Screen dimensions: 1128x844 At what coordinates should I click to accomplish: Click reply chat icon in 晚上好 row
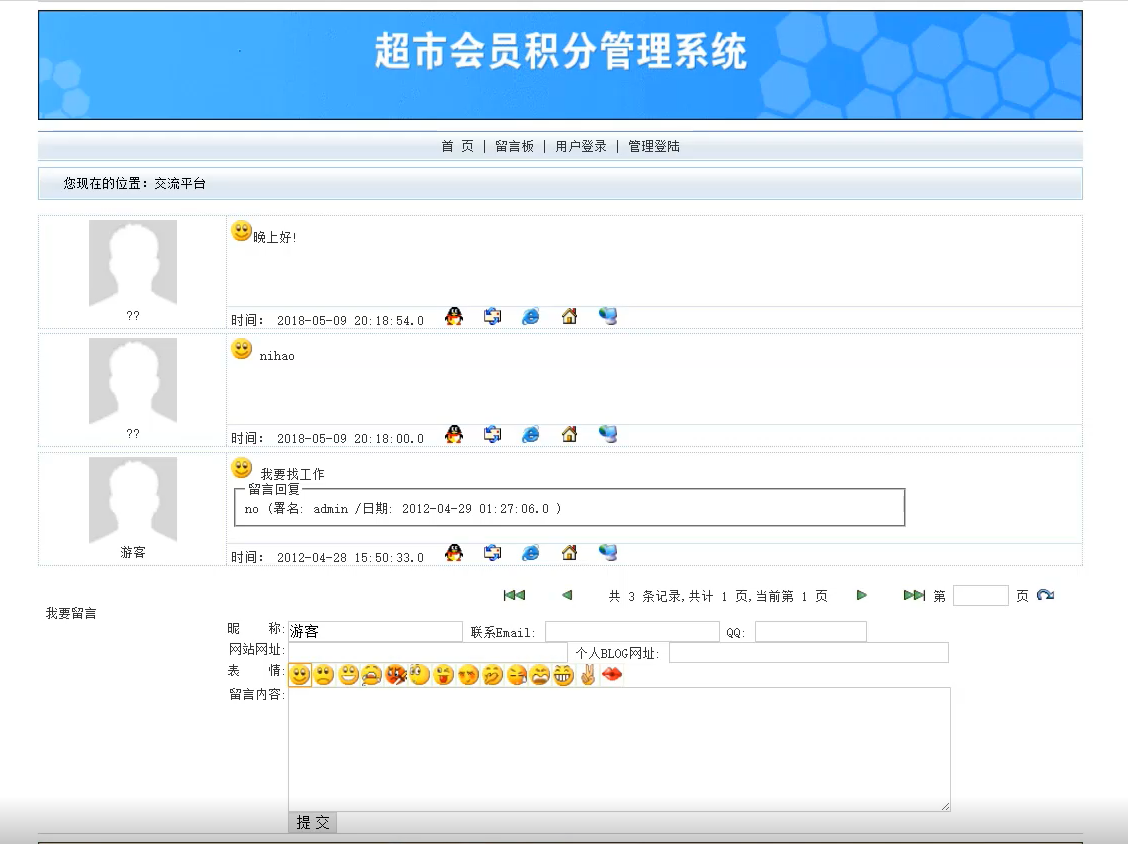pos(608,317)
